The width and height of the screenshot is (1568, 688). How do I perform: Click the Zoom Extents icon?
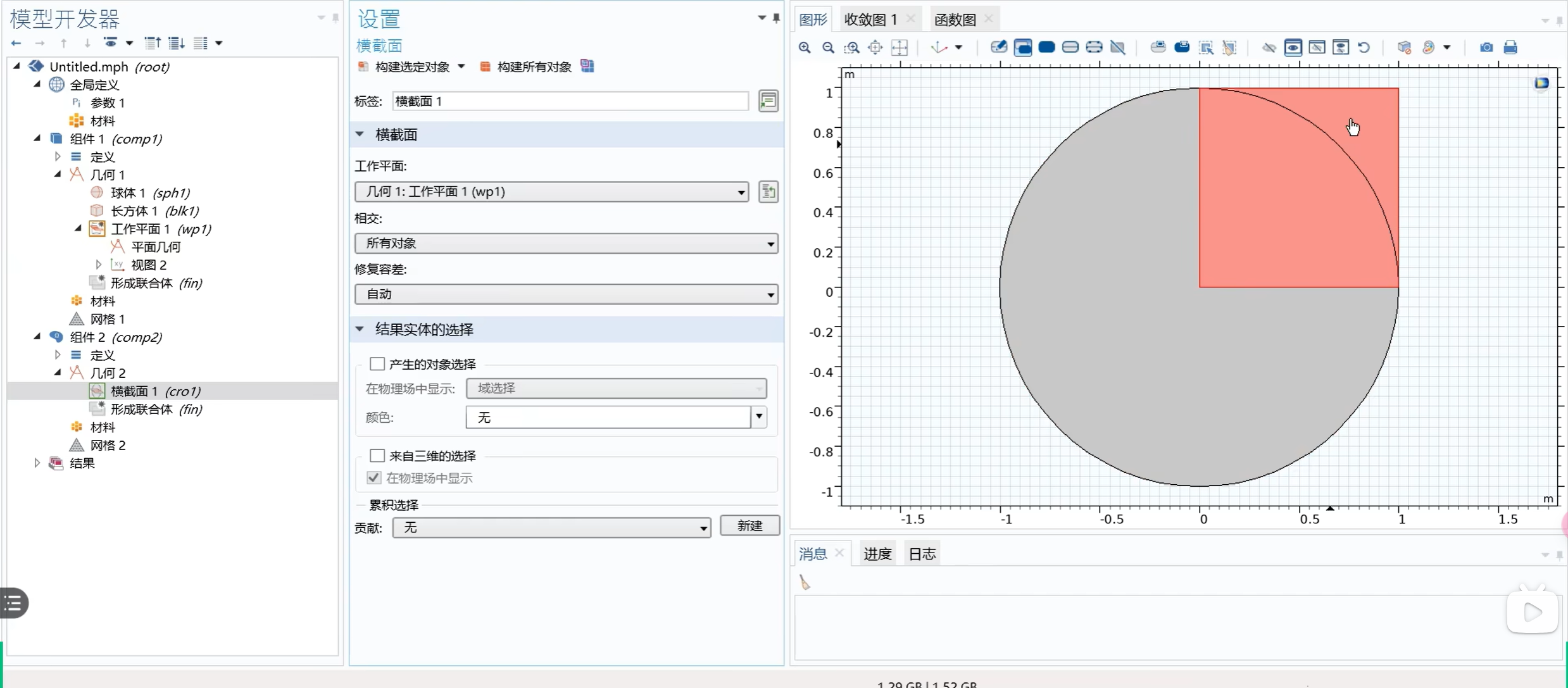[x=875, y=47]
